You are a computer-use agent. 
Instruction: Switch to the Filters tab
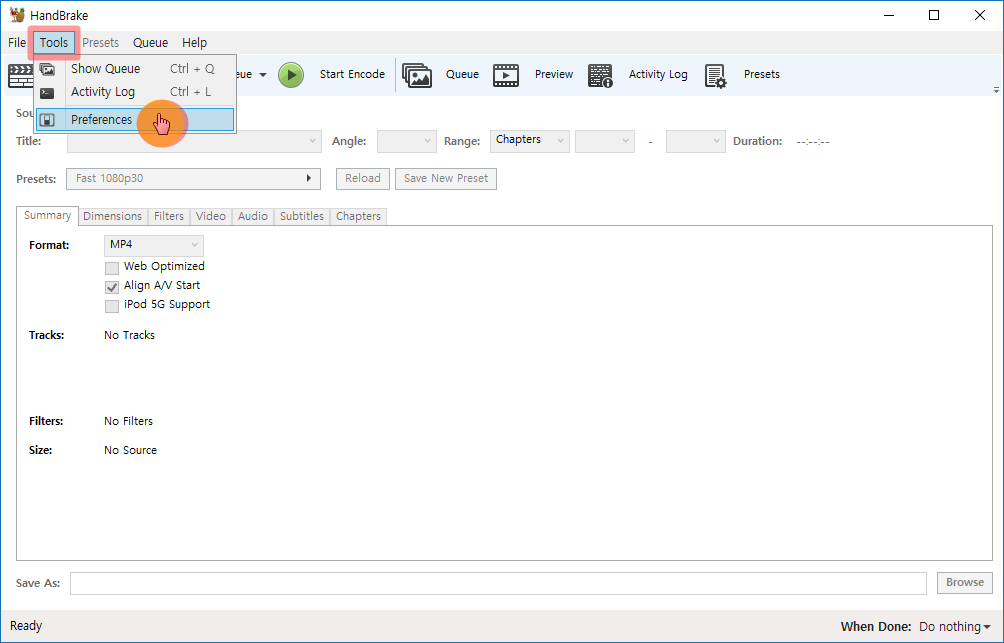pyautogui.click(x=169, y=216)
